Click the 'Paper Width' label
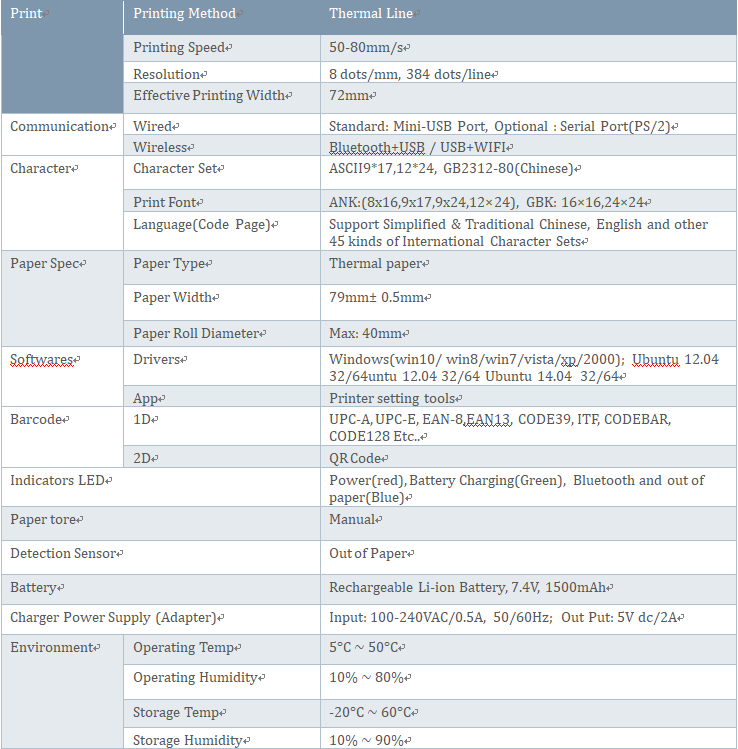Viewport: 738px width, 749px height. point(172,298)
